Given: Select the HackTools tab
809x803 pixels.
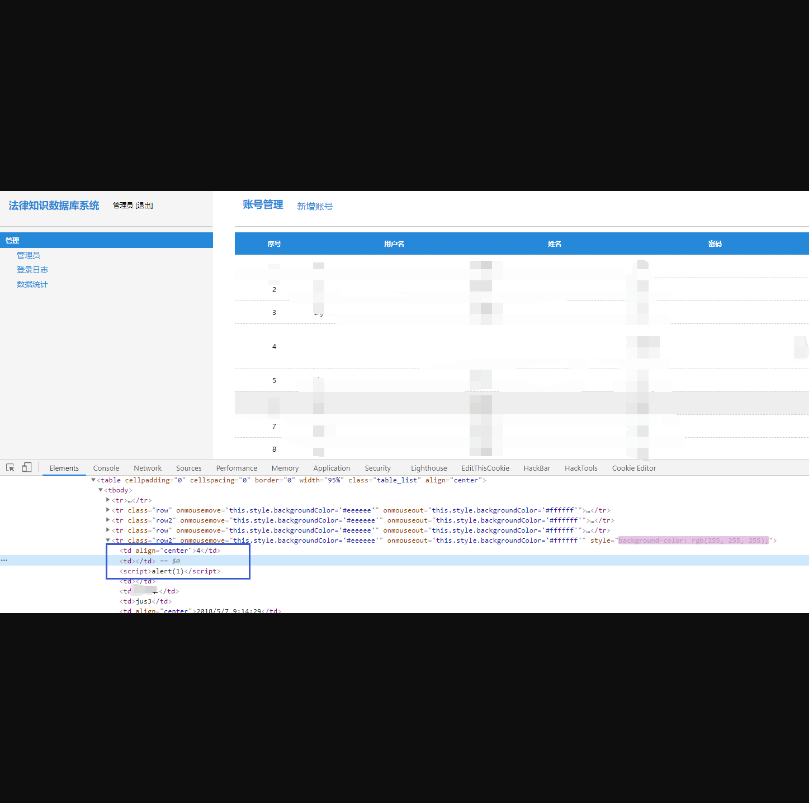Looking at the screenshot, I should tap(581, 468).
